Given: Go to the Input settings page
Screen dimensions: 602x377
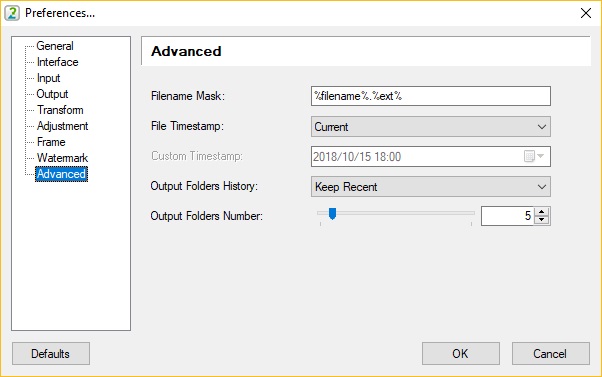Looking at the screenshot, I should pyautogui.click(x=48, y=78).
